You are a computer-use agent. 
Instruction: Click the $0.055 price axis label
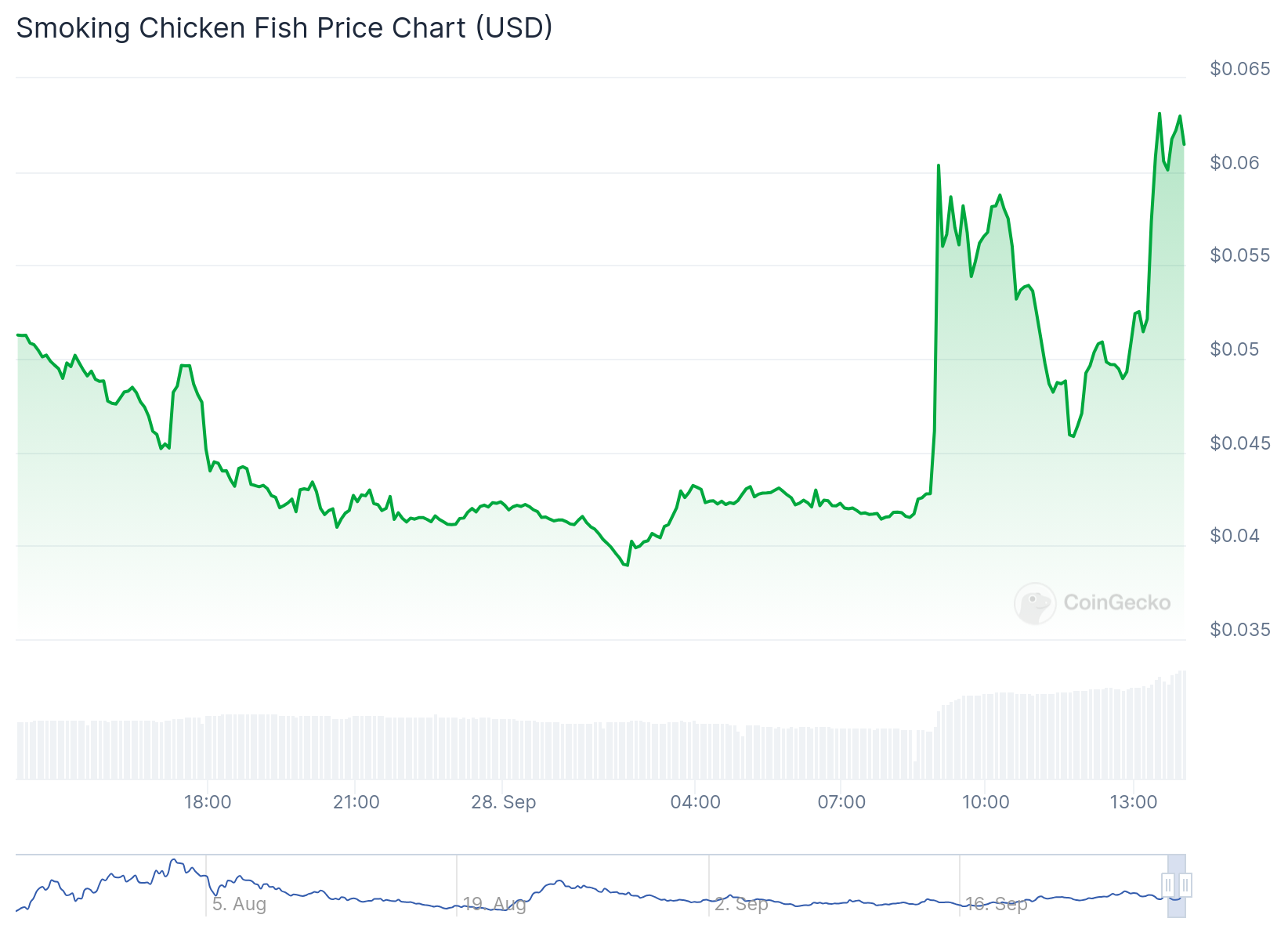click(x=1240, y=255)
